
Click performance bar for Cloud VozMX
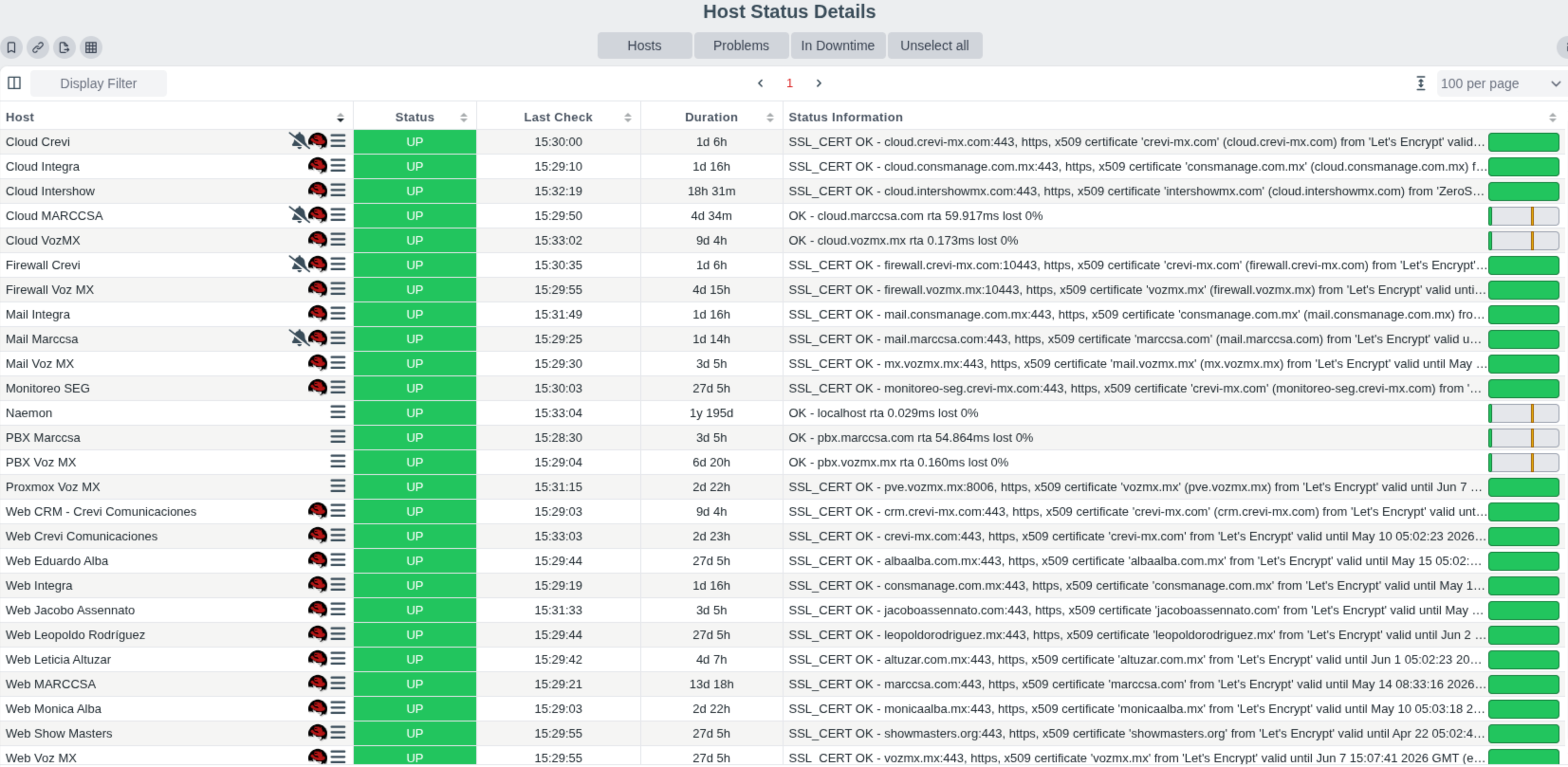pos(1523,240)
